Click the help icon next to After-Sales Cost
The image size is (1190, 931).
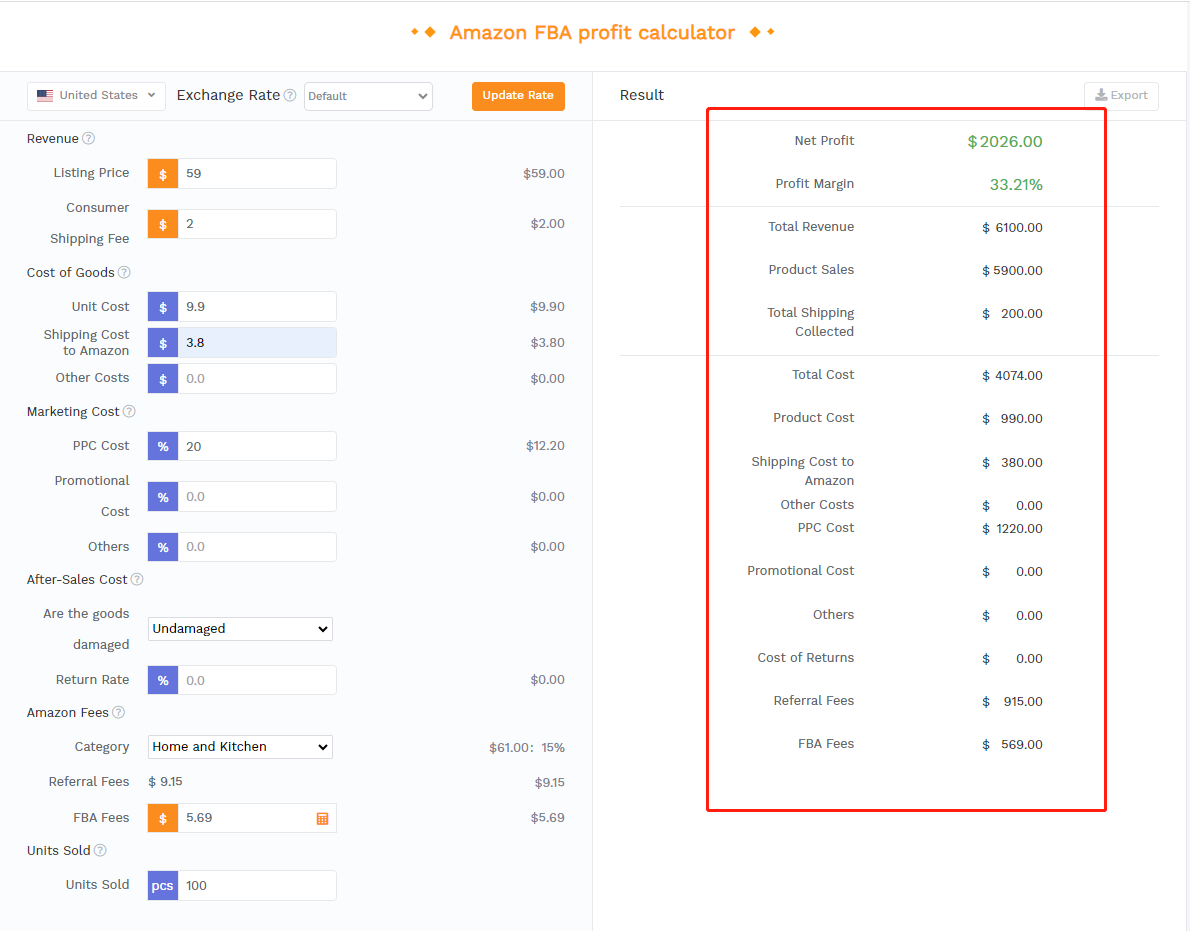tap(137, 579)
